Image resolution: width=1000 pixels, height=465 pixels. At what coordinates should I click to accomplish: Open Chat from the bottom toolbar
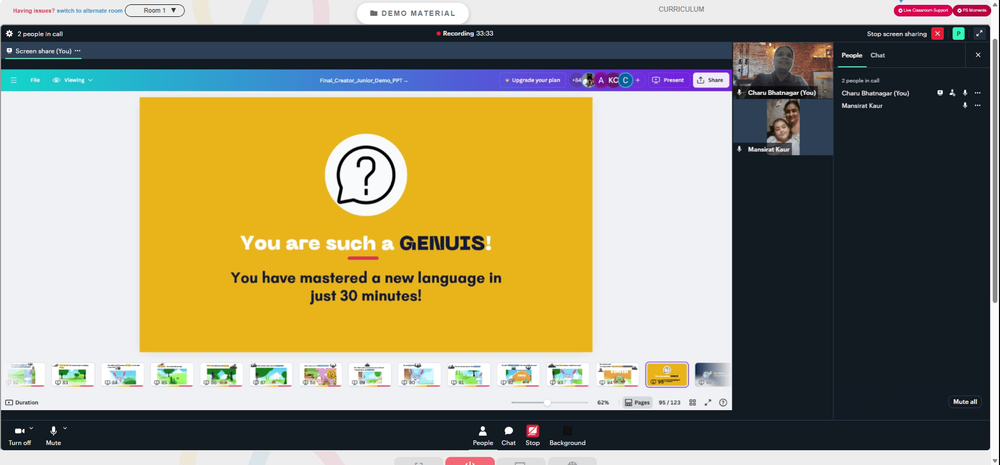coord(508,436)
